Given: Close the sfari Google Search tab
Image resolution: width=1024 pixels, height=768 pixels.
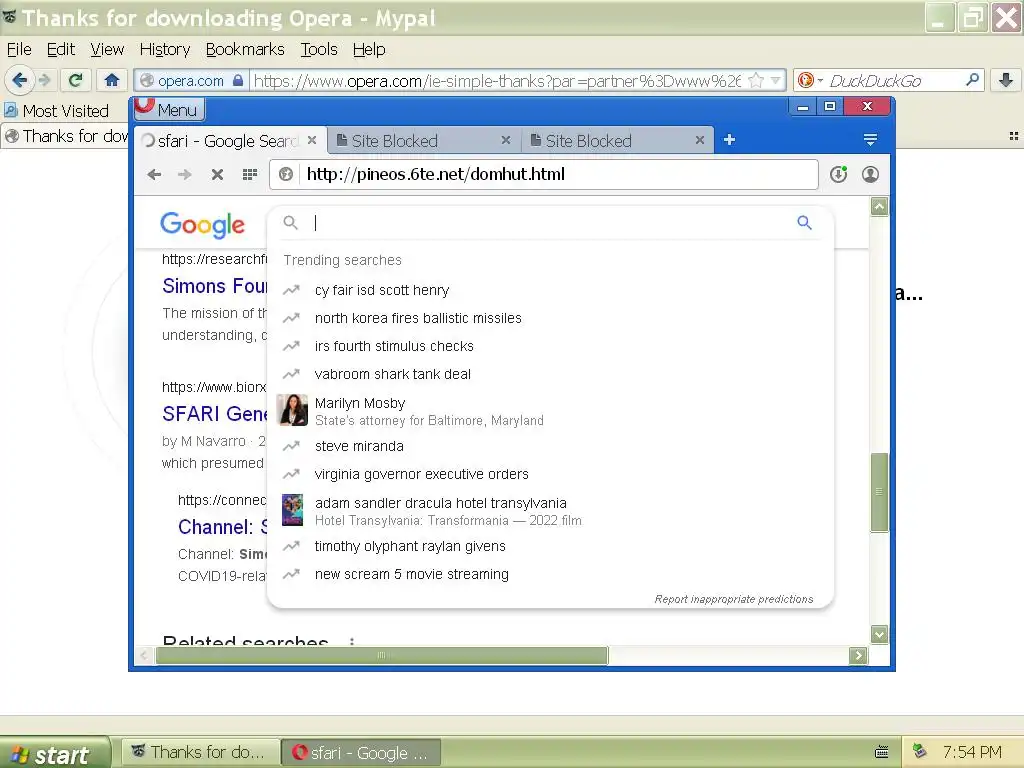Looking at the screenshot, I should pos(312,140).
